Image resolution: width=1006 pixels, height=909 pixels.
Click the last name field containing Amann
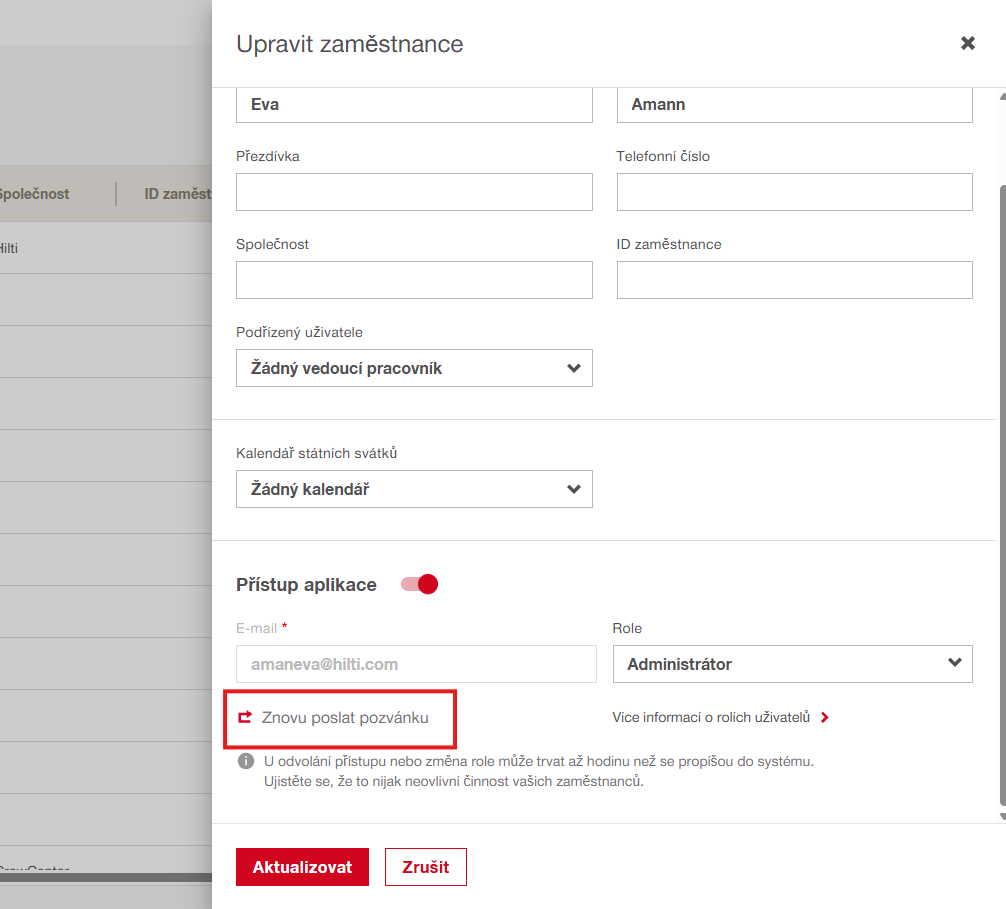[794, 105]
